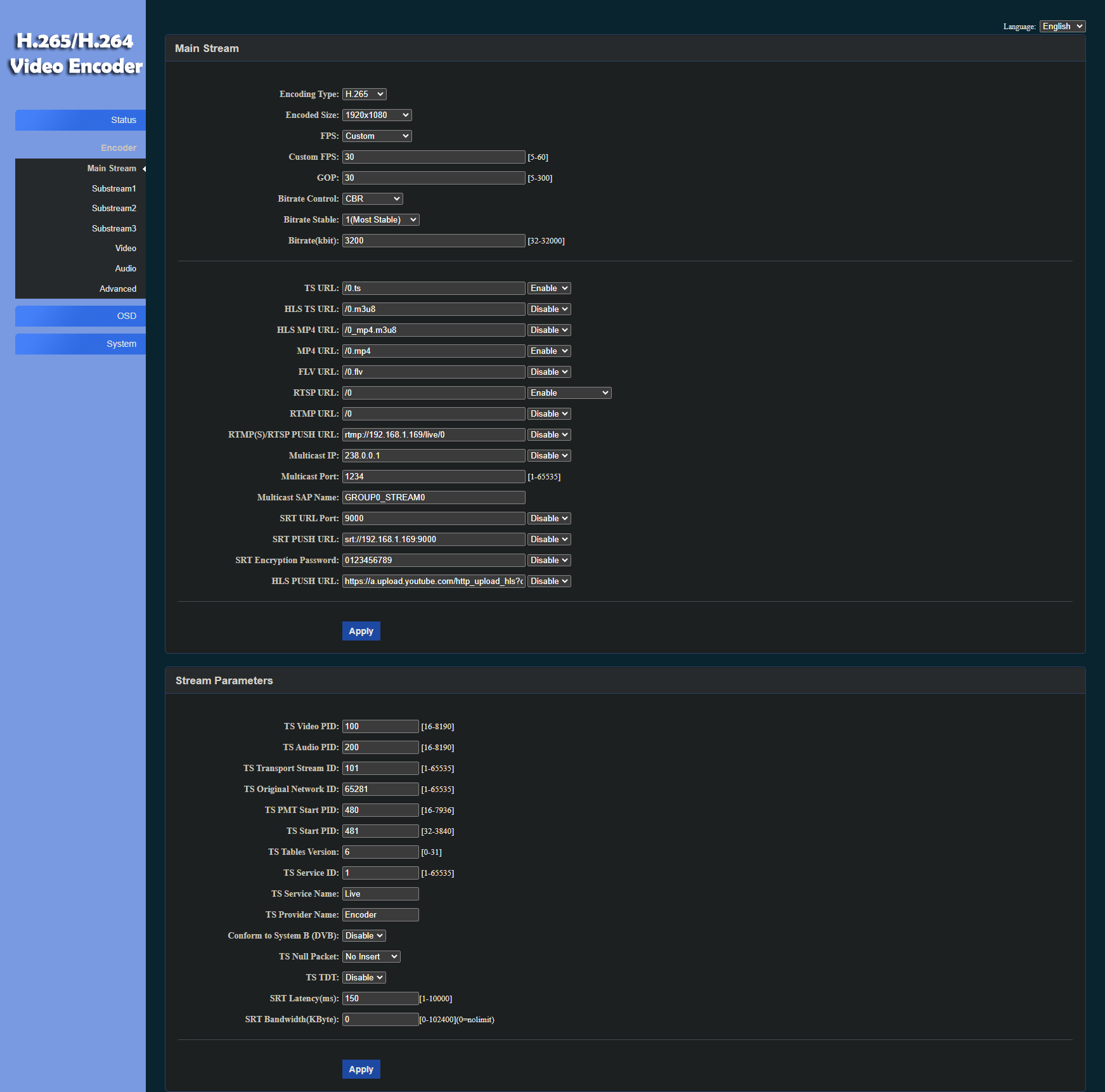Focus the SRT Latency(ms) field
Screen dimensions: 1105x1092
(x=380, y=998)
